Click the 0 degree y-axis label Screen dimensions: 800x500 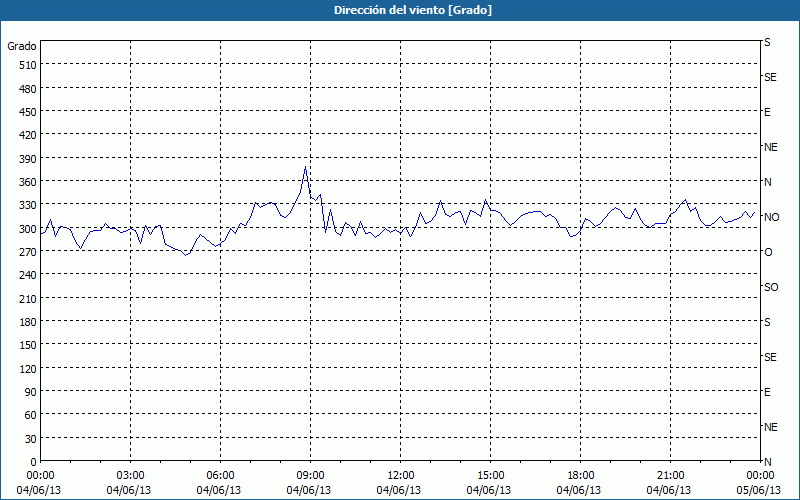(33, 461)
